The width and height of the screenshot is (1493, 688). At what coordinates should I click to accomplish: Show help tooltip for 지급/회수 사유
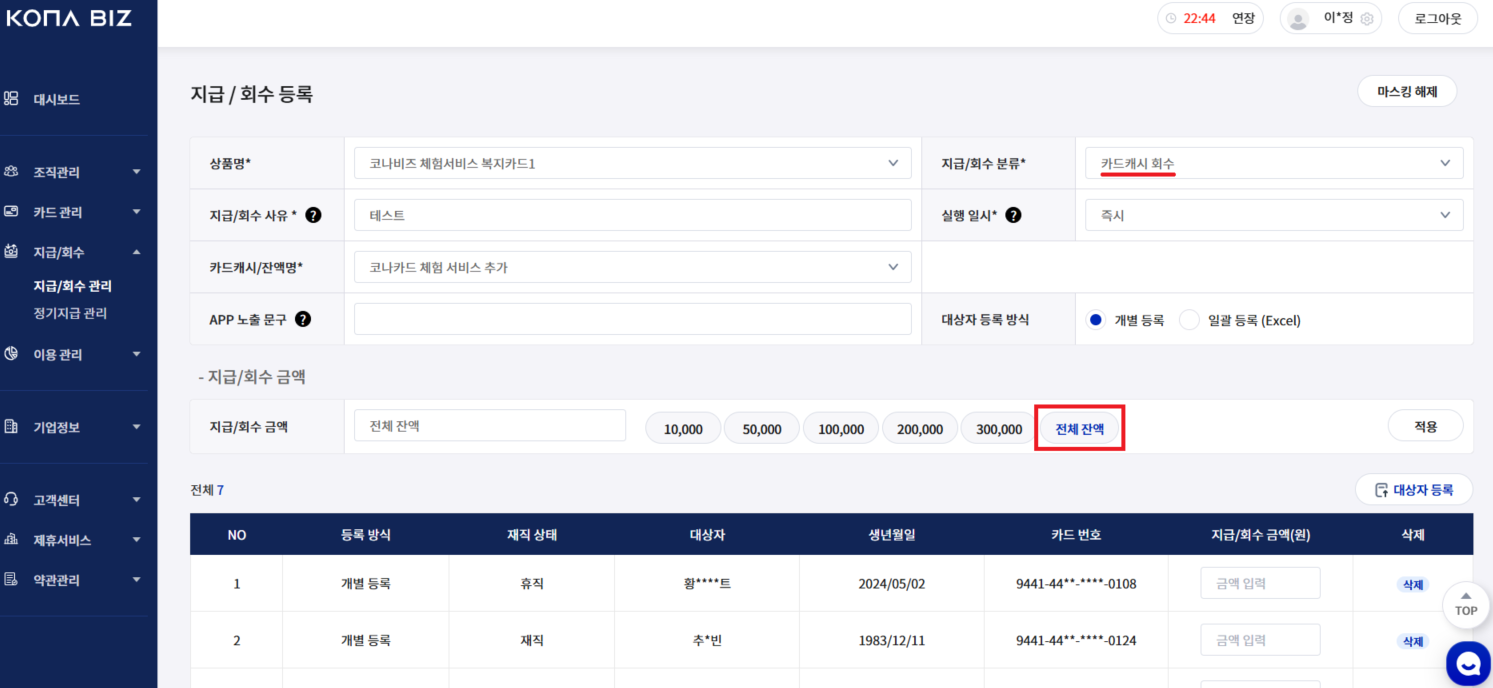[x=313, y=215]
